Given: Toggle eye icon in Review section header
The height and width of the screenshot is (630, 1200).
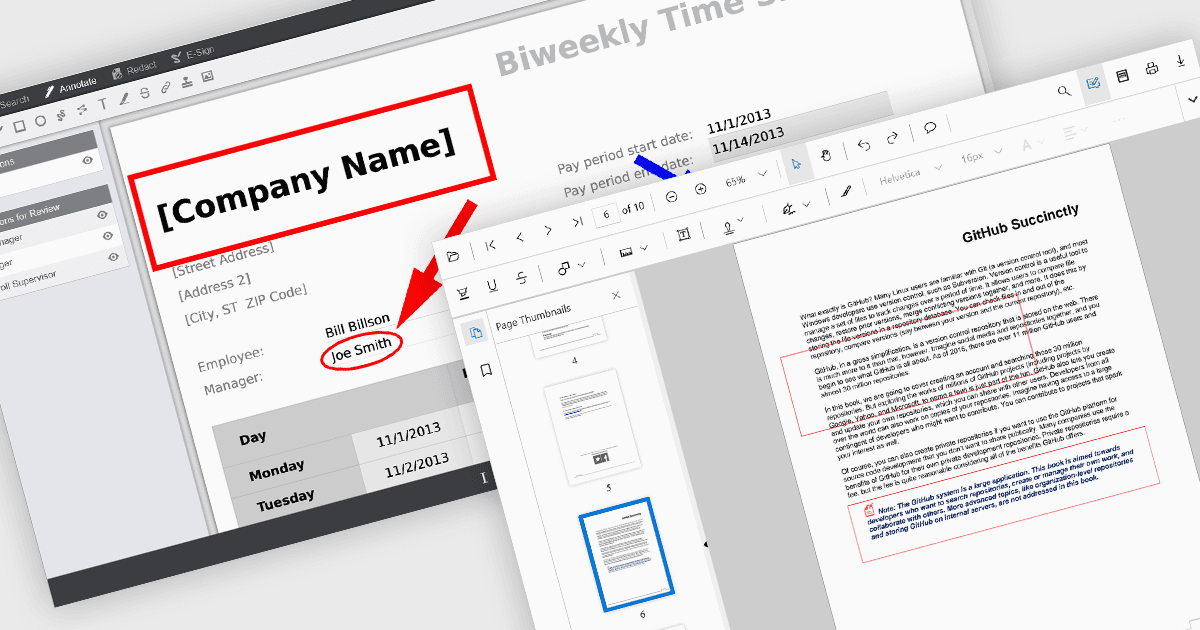Looking at the screenshot, I should 102,214.
